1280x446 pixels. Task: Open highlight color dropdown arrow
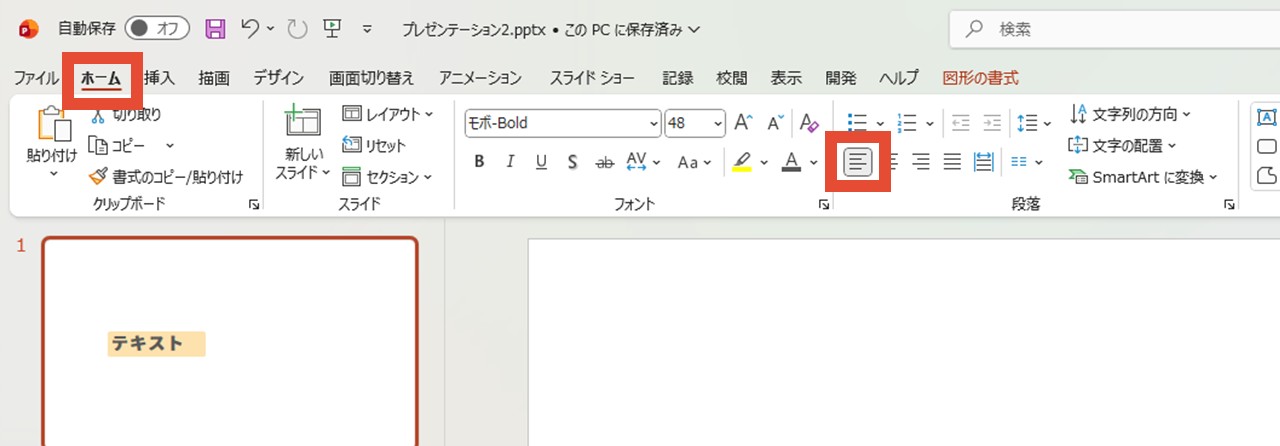tap(764, 162)
